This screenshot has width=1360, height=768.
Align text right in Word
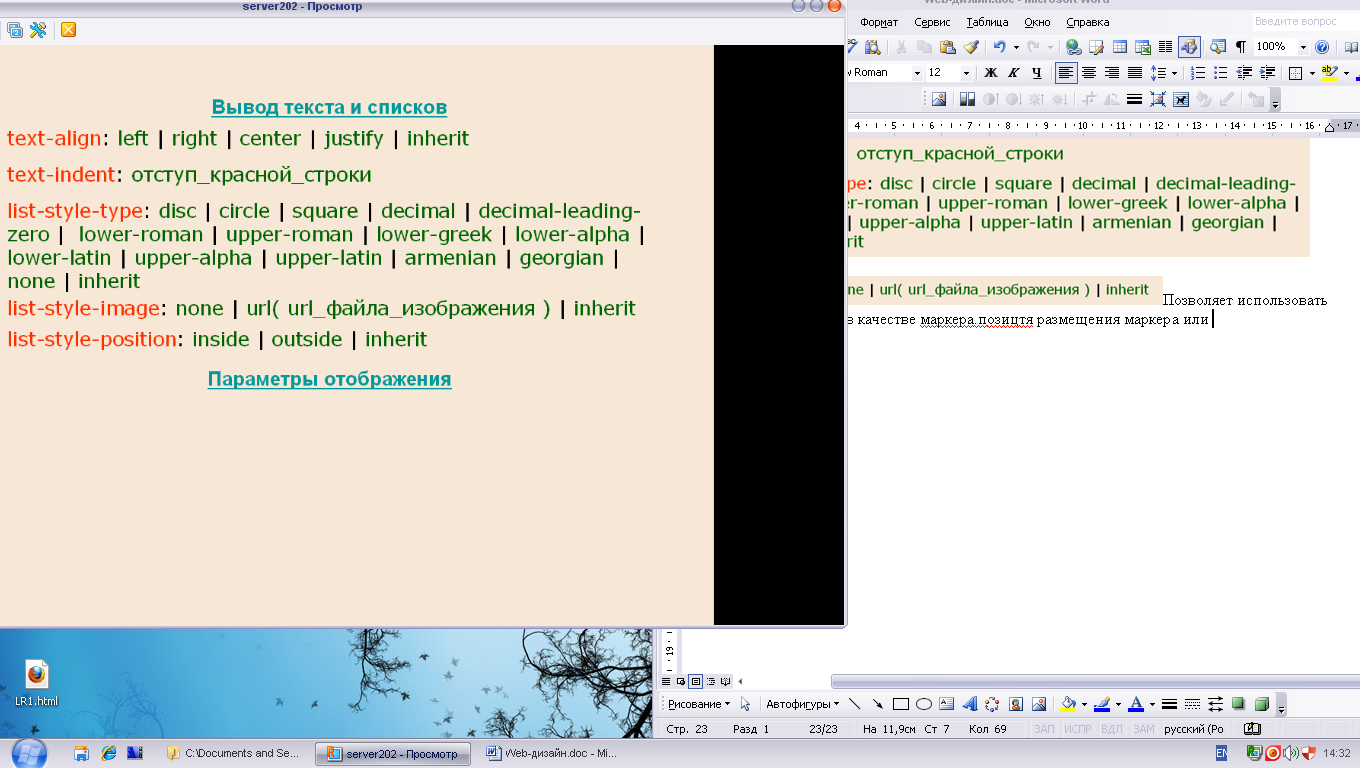click(x=1112, y=73)
